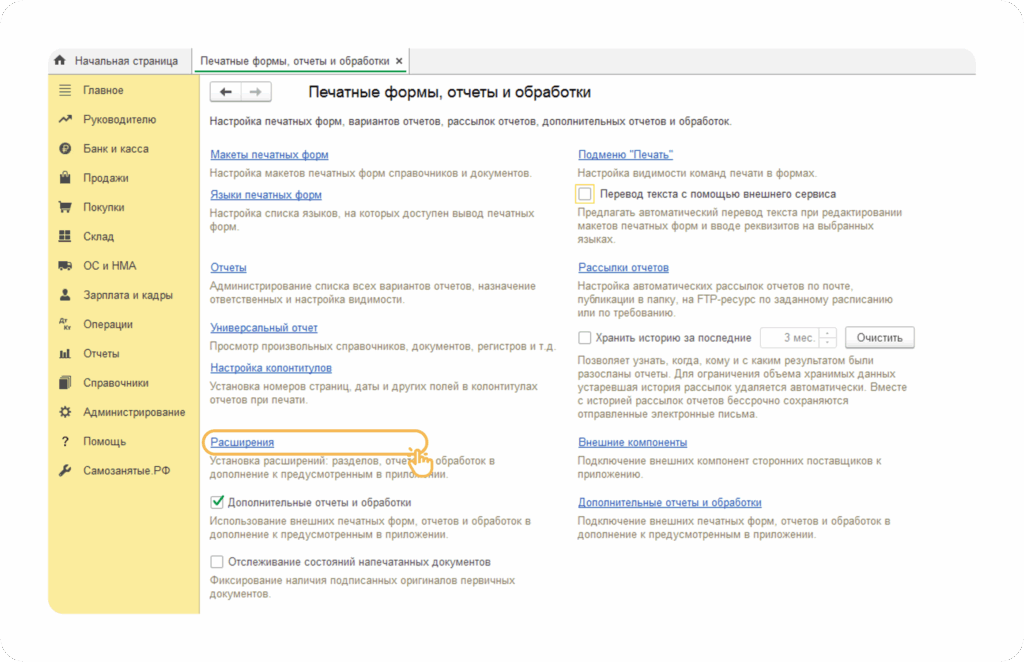Click the Руководителю chart icon
1024x662 pixels.
click(65, 120)
